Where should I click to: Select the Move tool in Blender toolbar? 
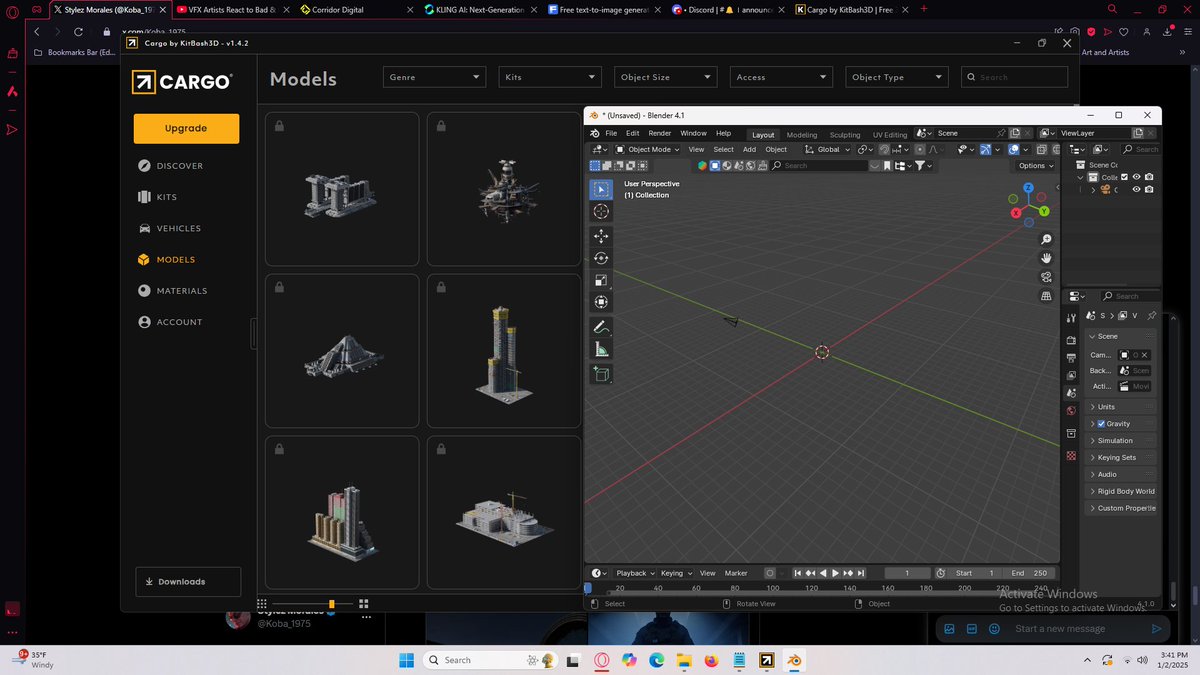click(x=601, y=236)
